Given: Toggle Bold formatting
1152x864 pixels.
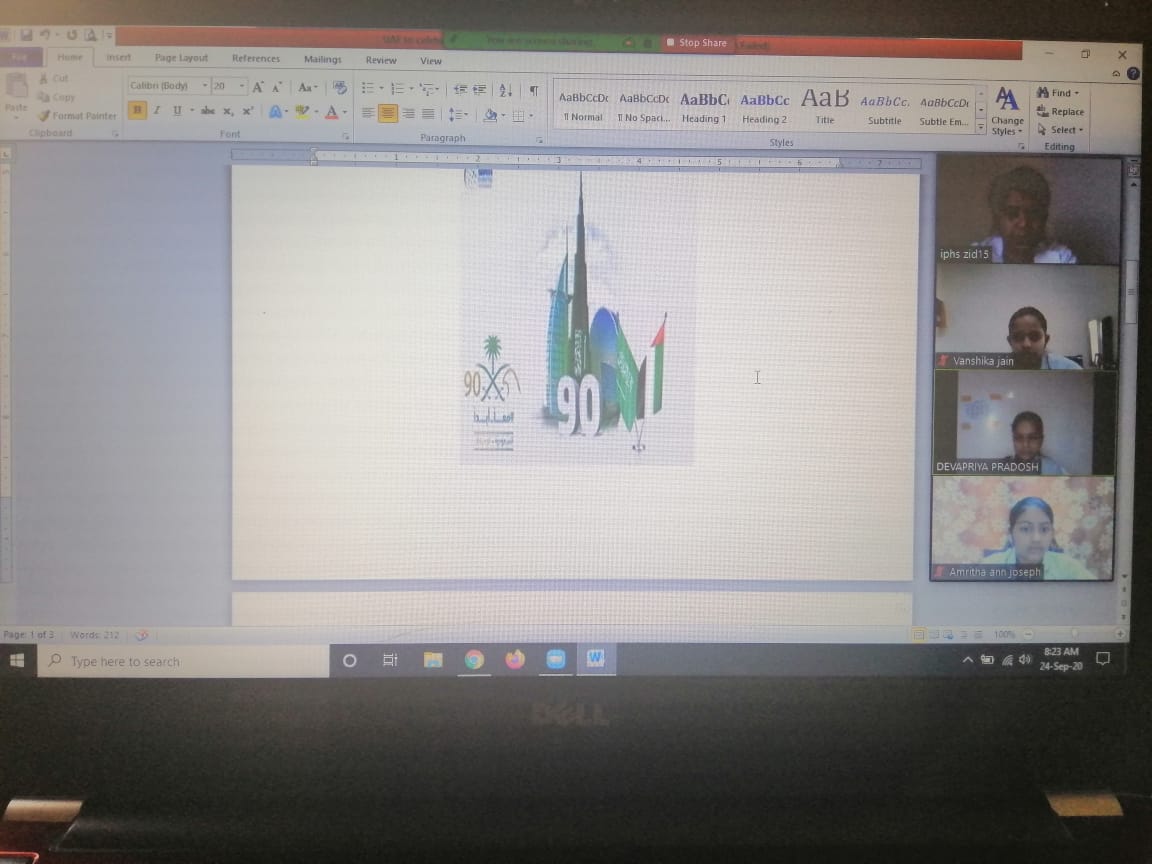Looking at the screenshot, I should tap(137, 110).
